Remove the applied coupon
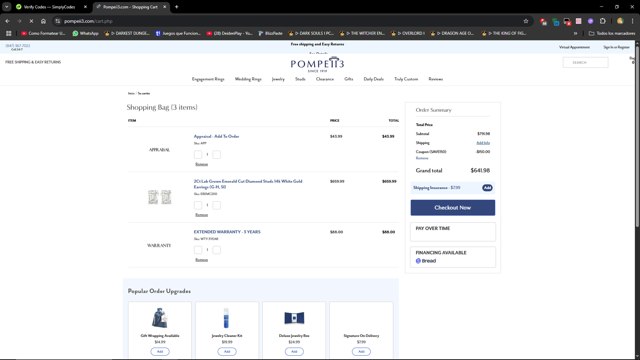 point(422,158)
